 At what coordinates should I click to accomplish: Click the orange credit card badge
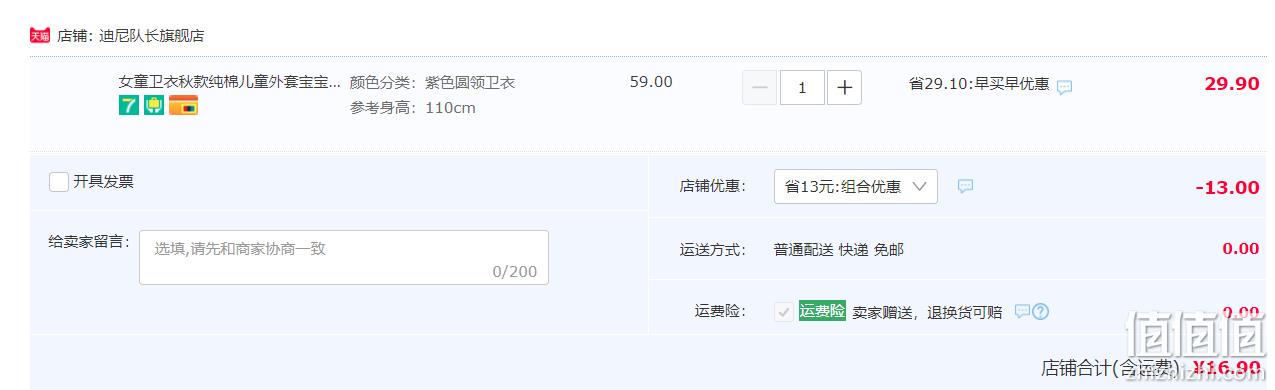coord(183,106)
